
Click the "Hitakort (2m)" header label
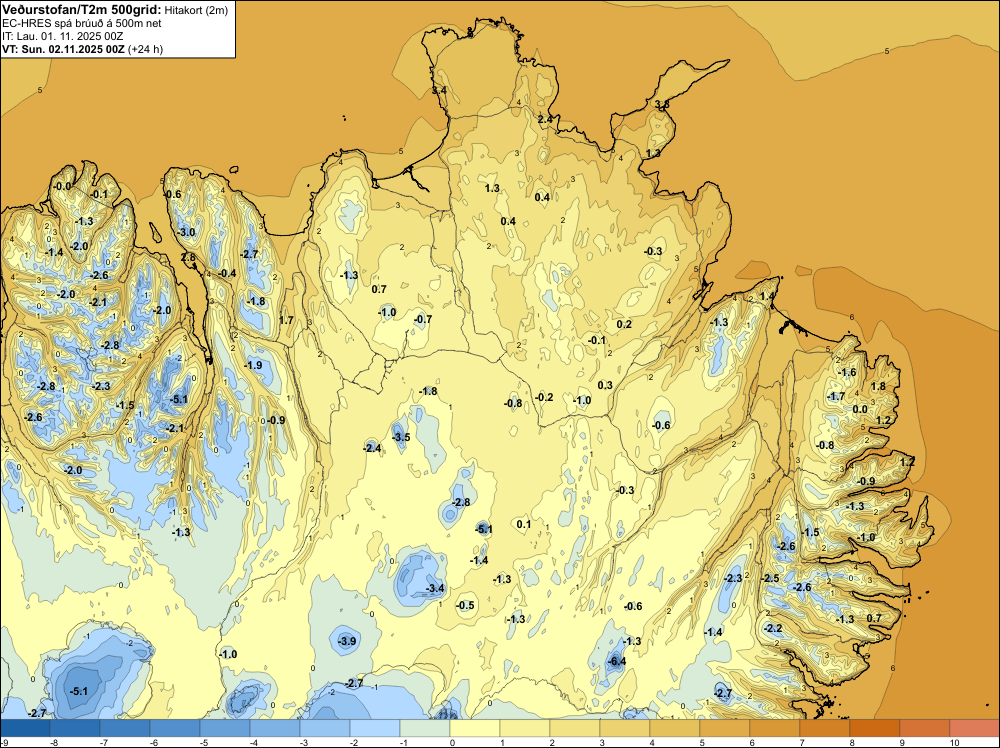pyautogui.click(x=196, y=10)
